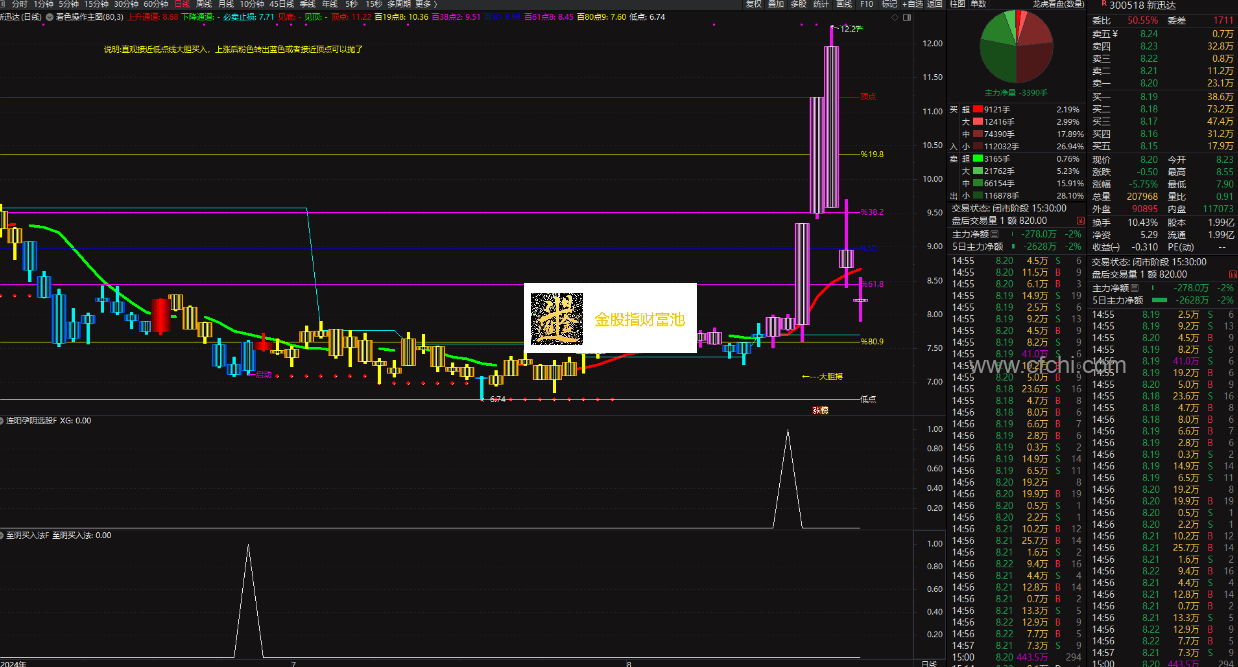Click the %19.8 retracement line label

[x=872, y=154]
